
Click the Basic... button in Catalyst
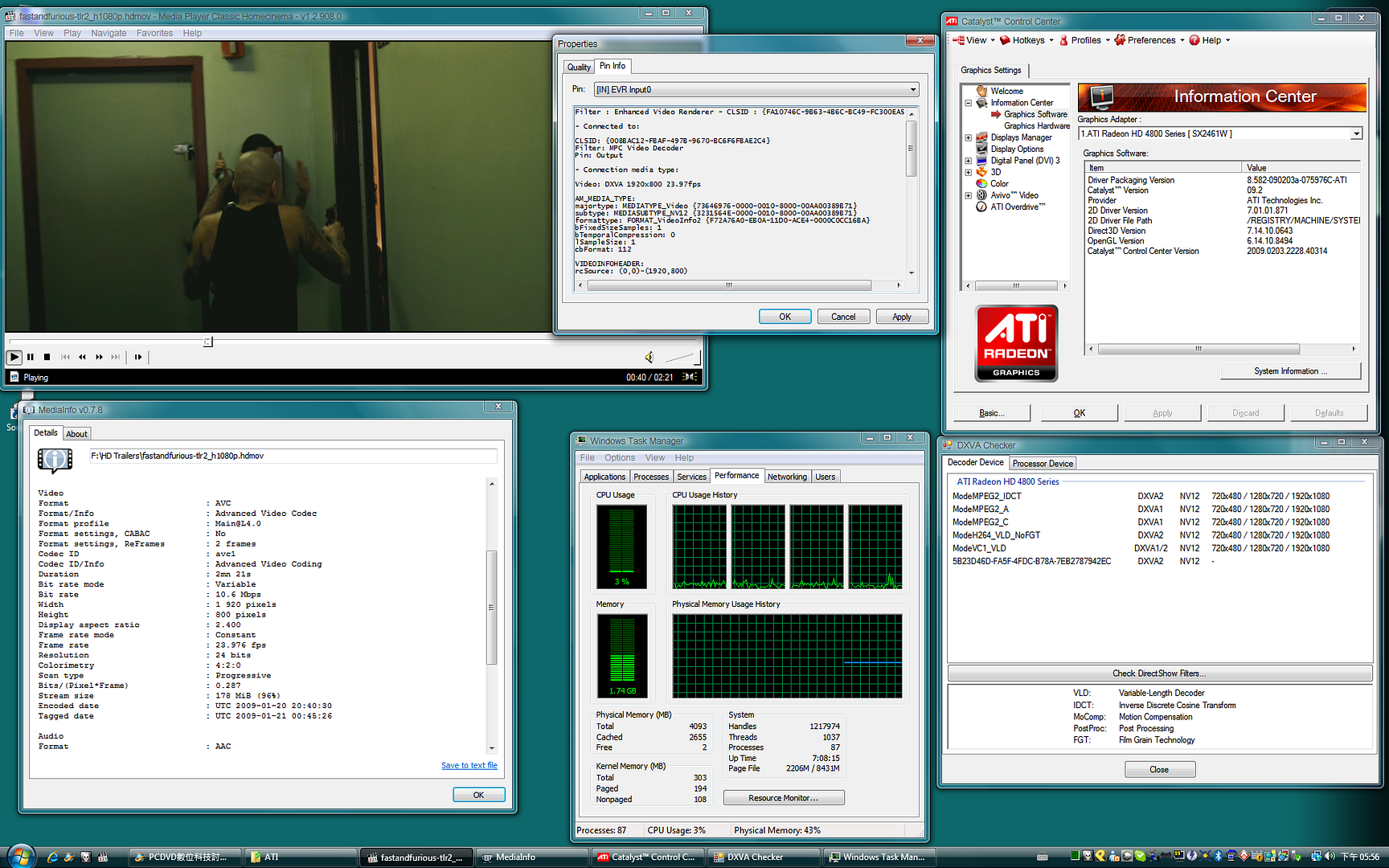pos(991,412)
